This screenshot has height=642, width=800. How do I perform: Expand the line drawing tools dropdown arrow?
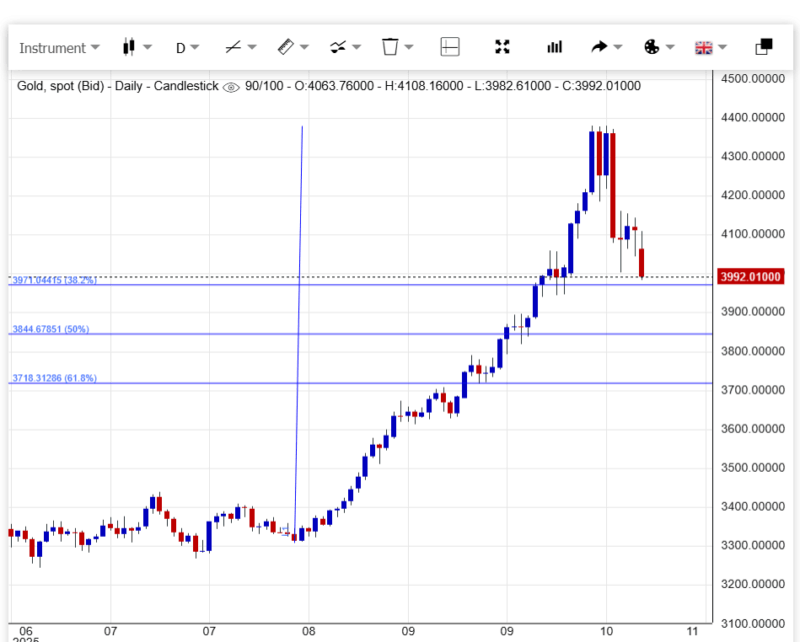click(253, 47)
